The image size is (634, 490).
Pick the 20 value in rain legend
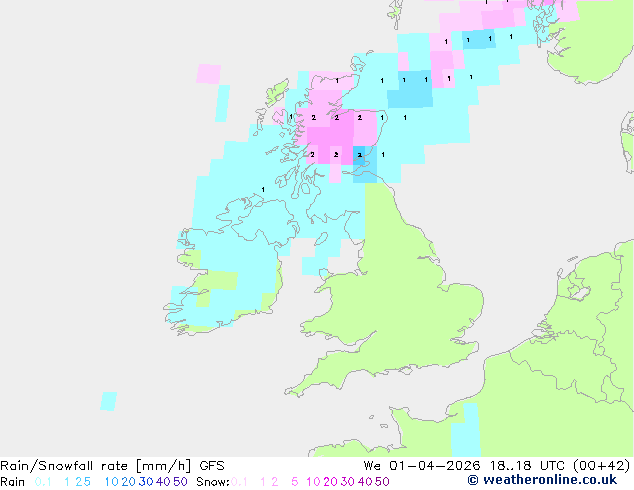coord(128,482)
